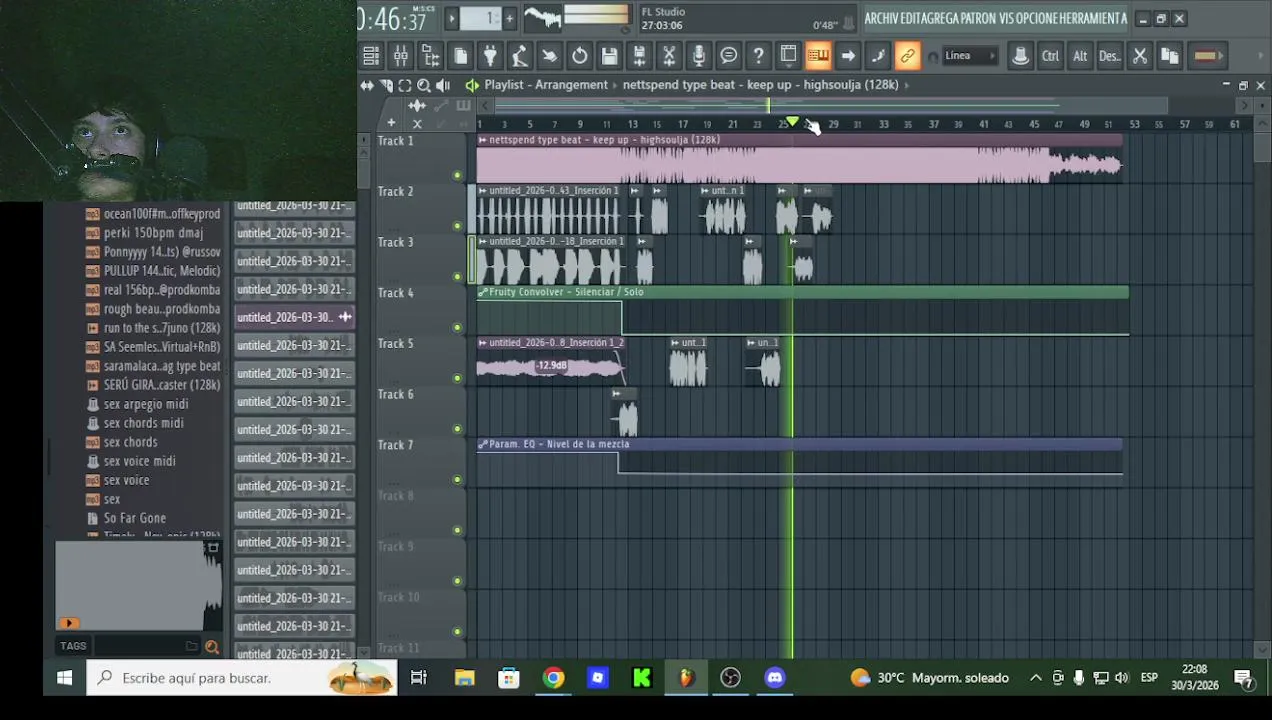
Task: Click the microphone recording icon
Action: [699, 56]
